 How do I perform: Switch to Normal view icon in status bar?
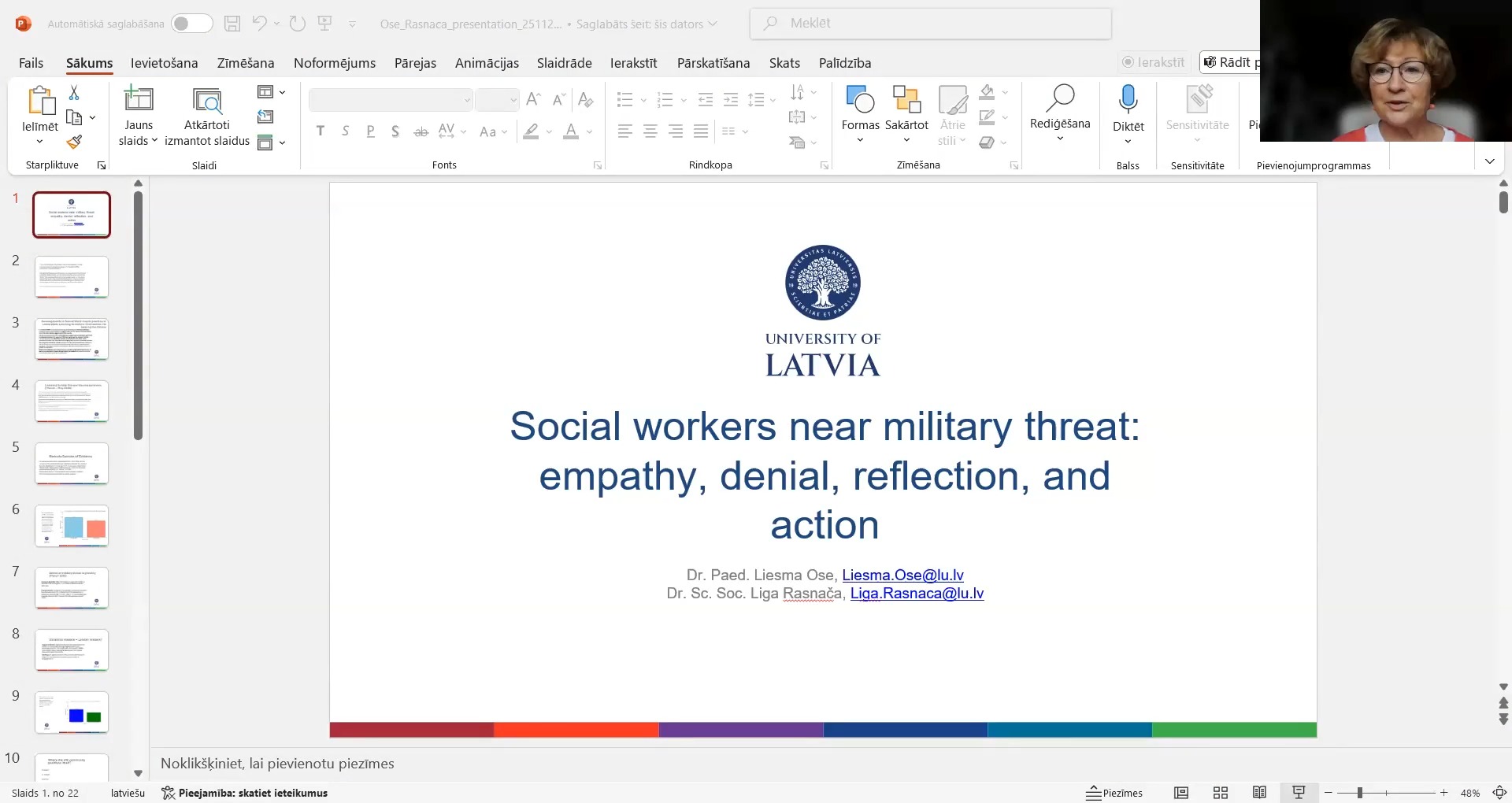[x=1181, y=793]
